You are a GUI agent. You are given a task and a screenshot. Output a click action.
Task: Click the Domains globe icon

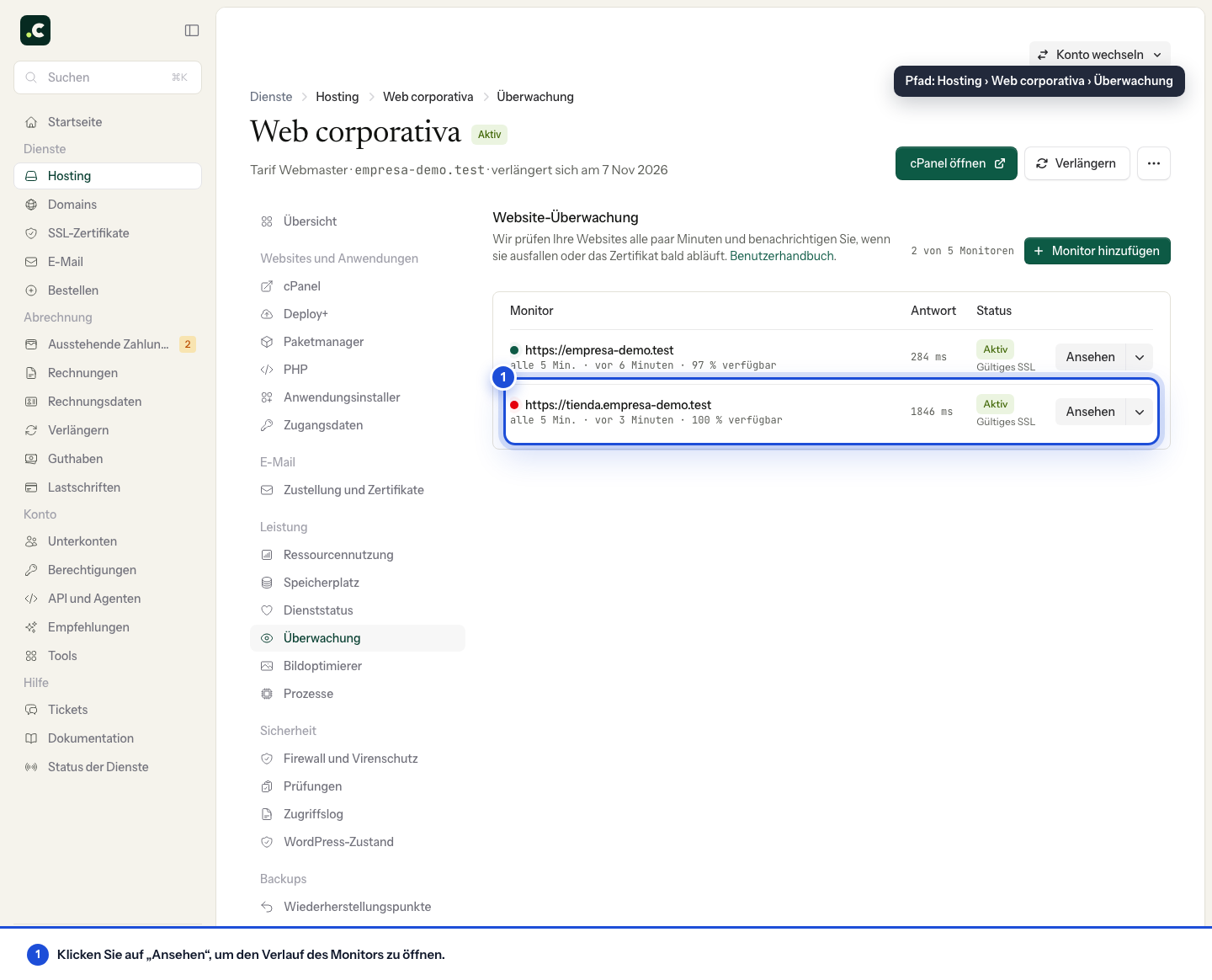tap(31, 205)
